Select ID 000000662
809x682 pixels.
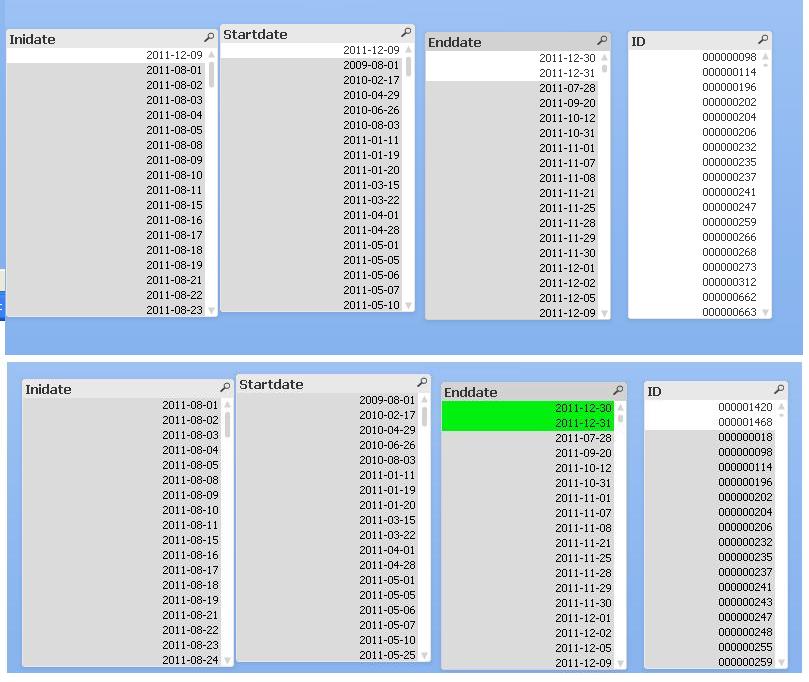tap(695, 297)
